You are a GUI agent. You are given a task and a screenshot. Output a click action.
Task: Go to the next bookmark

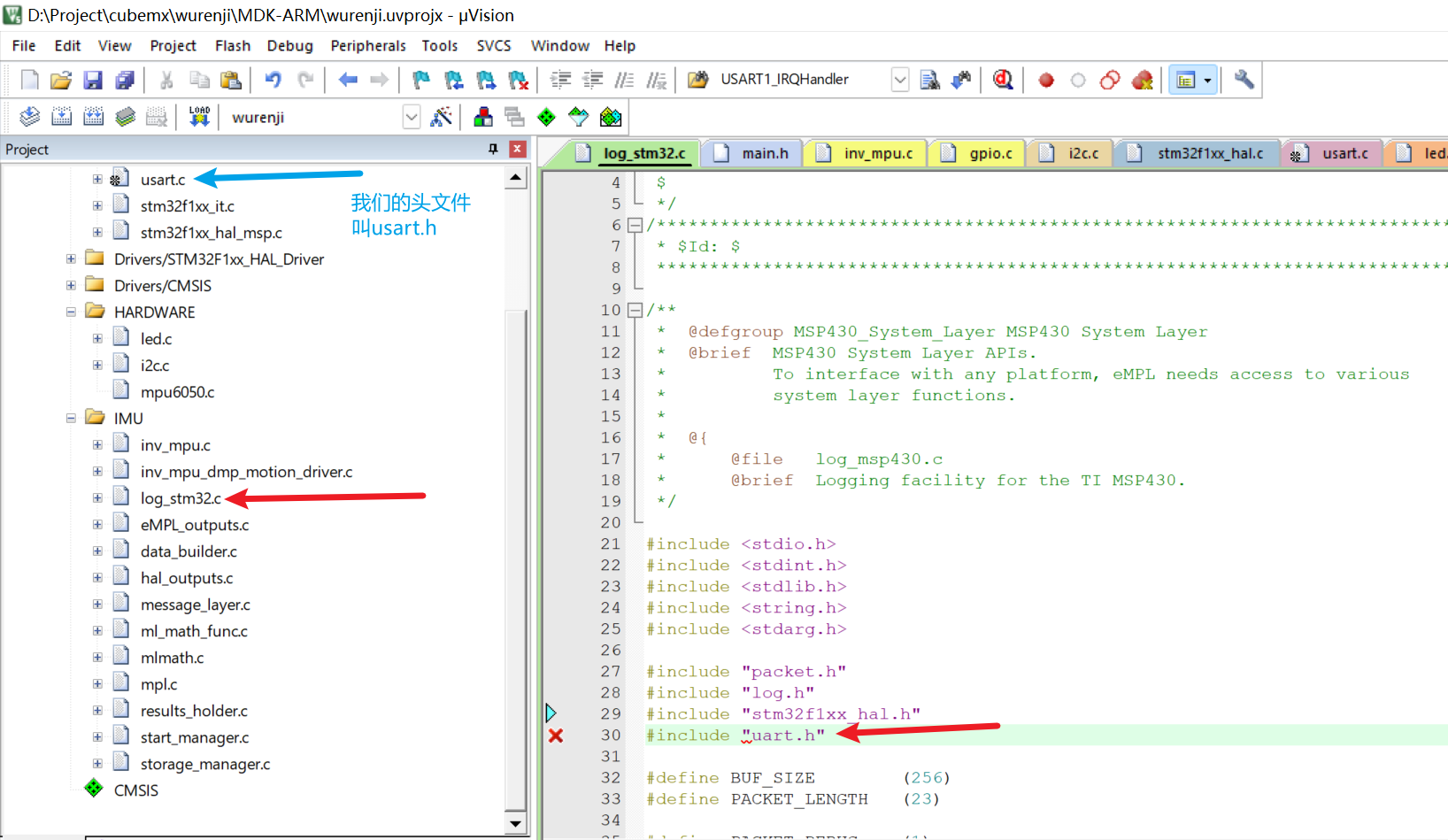486,80
